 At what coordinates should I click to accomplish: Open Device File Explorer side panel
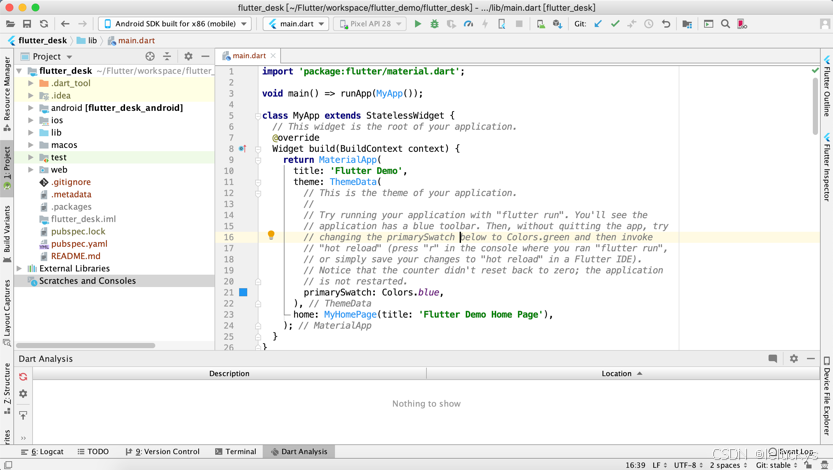click(827, 396)
